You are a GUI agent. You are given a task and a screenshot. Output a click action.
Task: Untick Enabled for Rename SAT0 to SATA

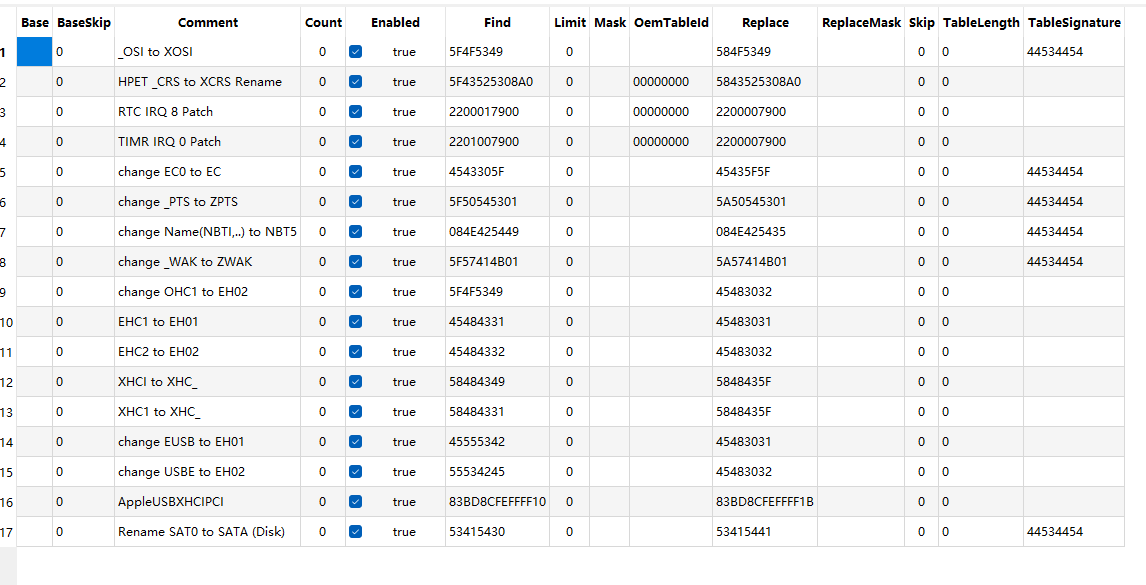(x=355, y=532)
